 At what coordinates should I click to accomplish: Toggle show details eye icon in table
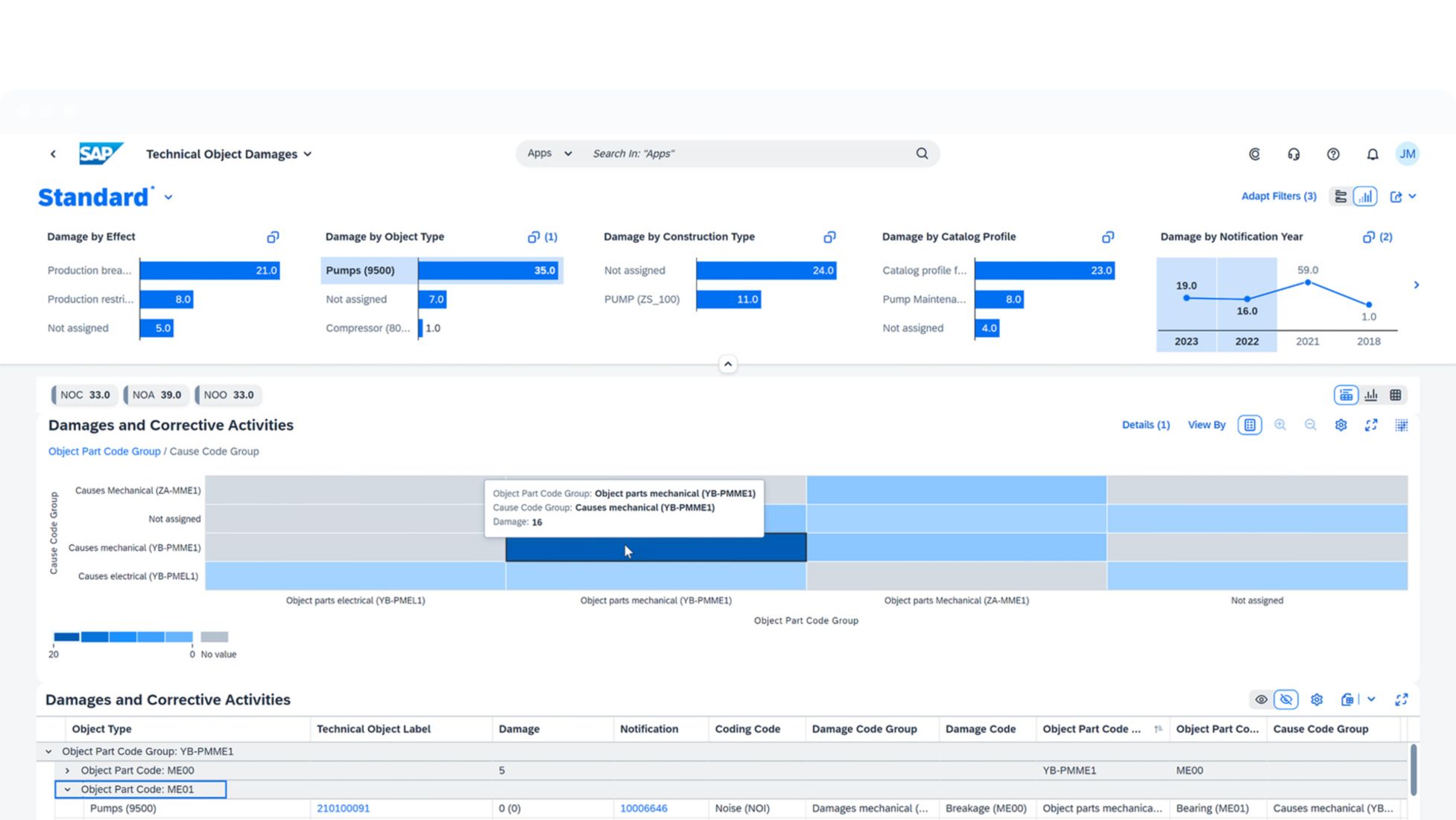[x=1261, y=700]
